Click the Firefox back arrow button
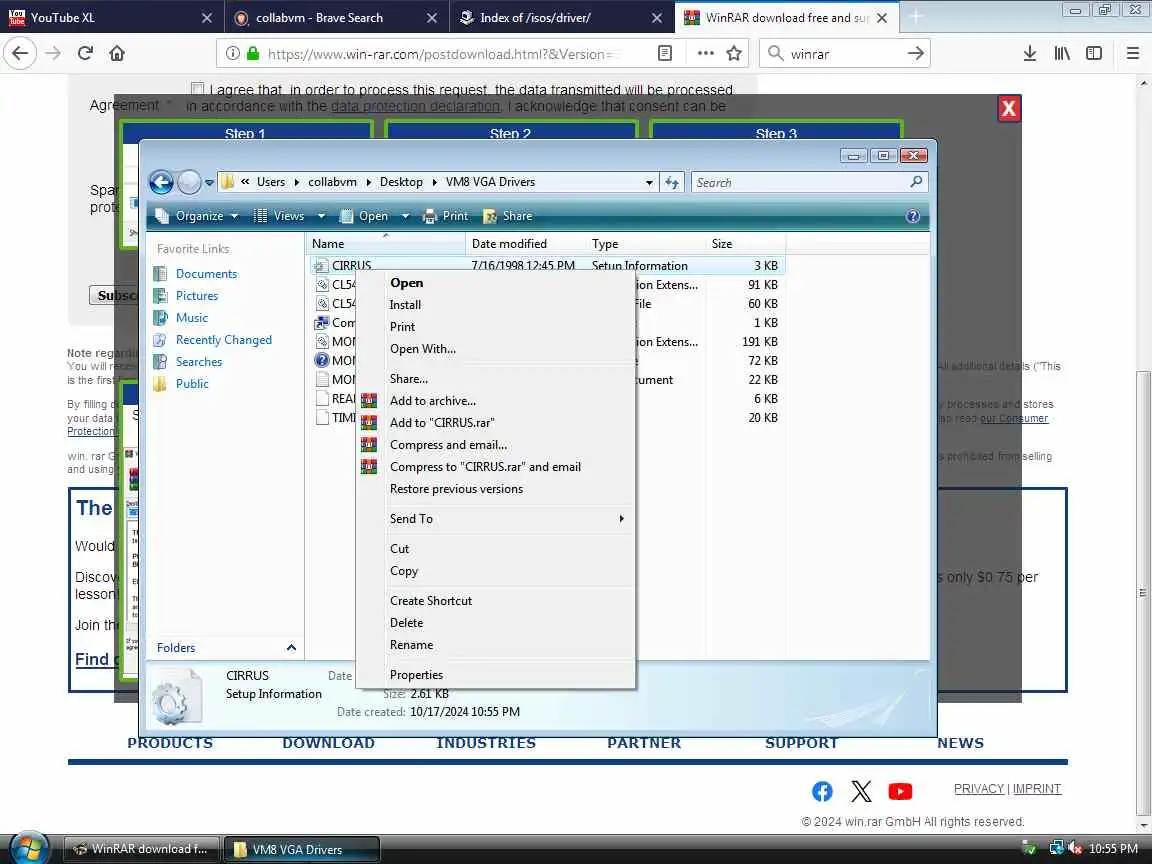Screen dimensions: 1152x864 pos(20,53)
